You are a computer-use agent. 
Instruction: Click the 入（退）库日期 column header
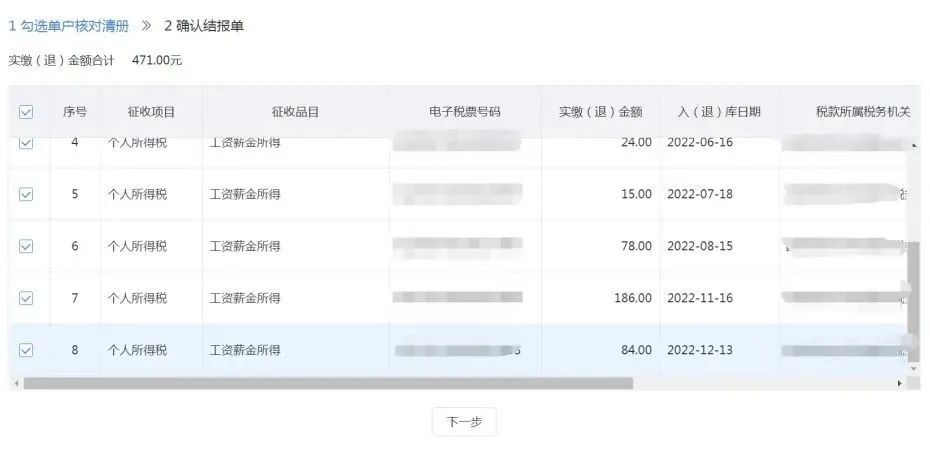tap(719, 112)
